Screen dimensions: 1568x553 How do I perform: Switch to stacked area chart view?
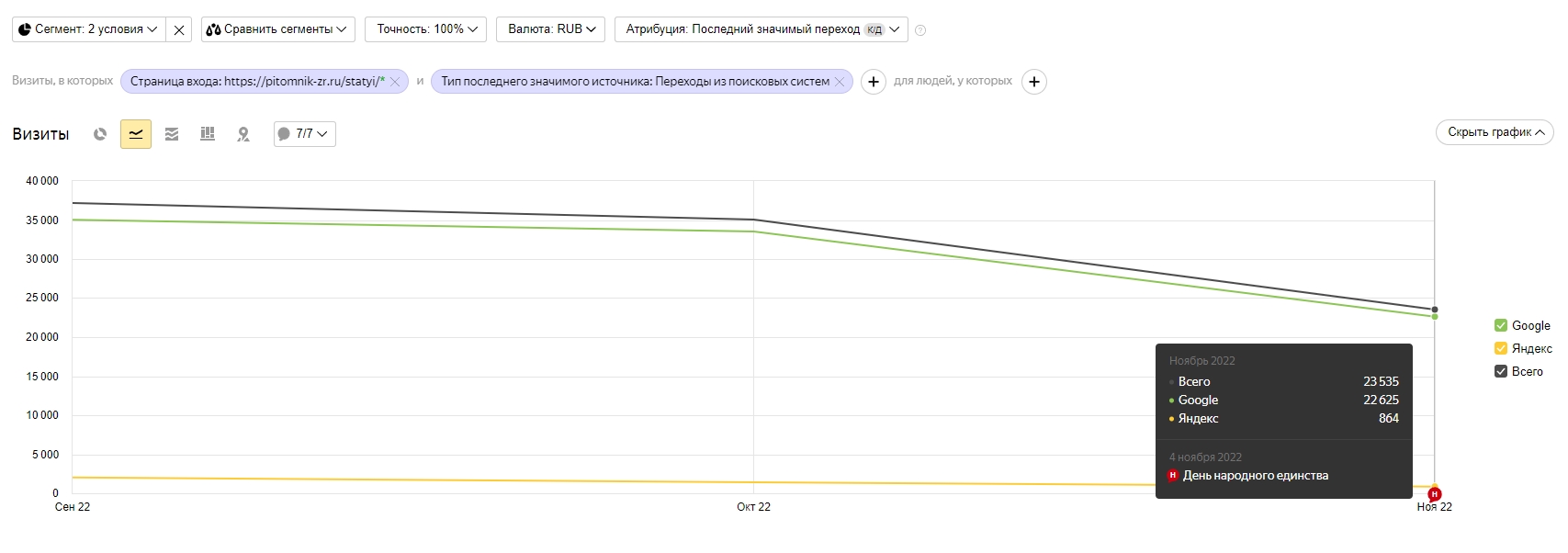click(x=172, y=134)
